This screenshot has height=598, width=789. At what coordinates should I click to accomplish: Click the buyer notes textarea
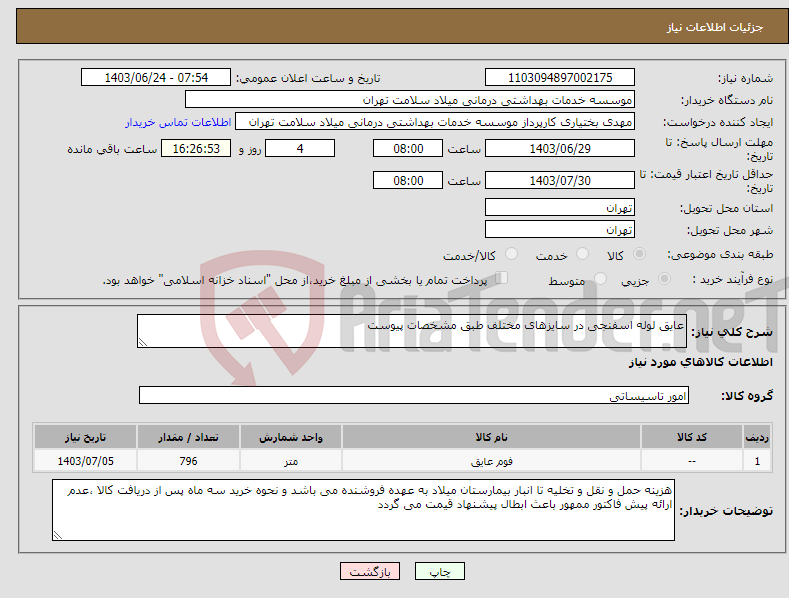(363, 510)
